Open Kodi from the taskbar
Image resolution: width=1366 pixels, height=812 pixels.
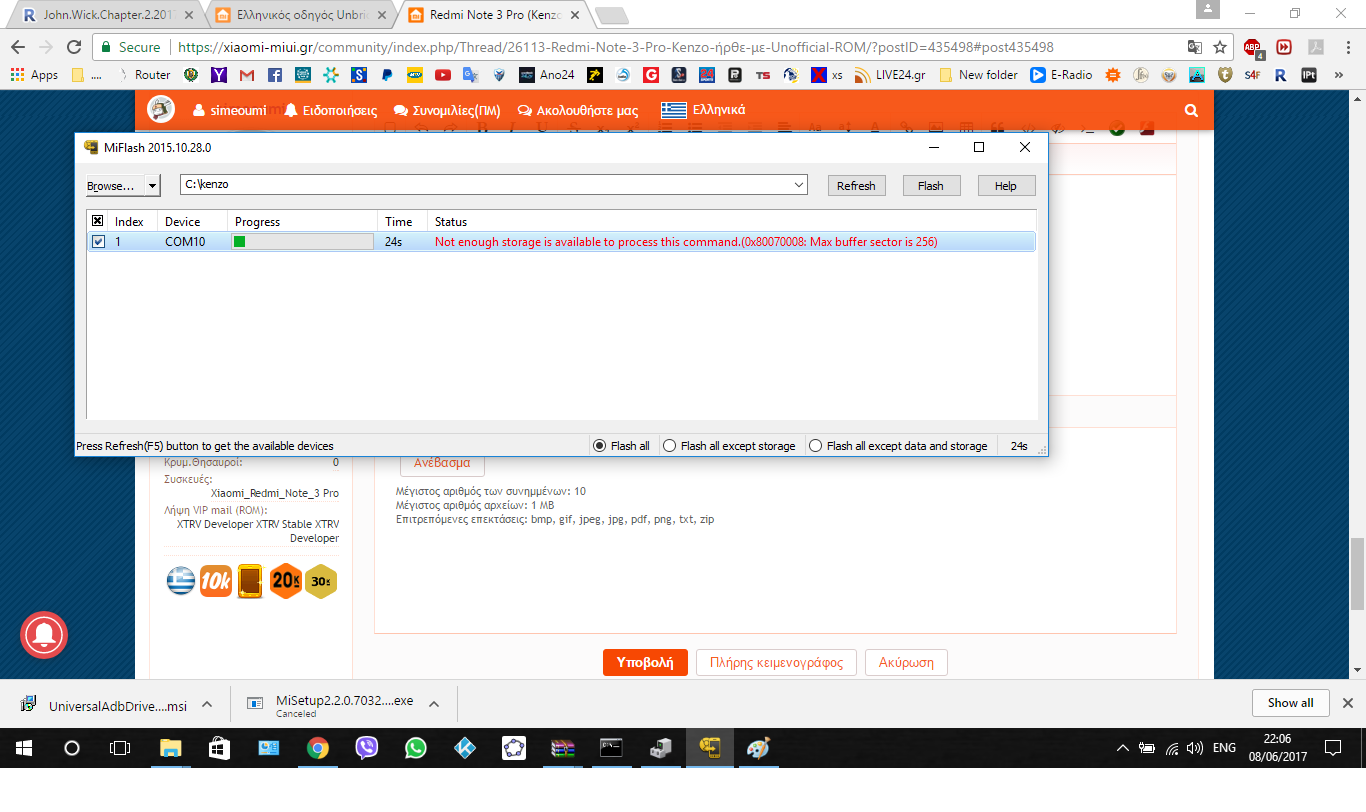tap(465, 747)
